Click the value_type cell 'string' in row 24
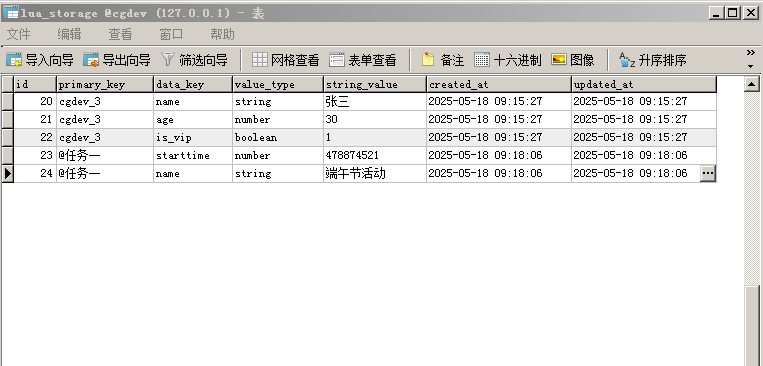 278,173
